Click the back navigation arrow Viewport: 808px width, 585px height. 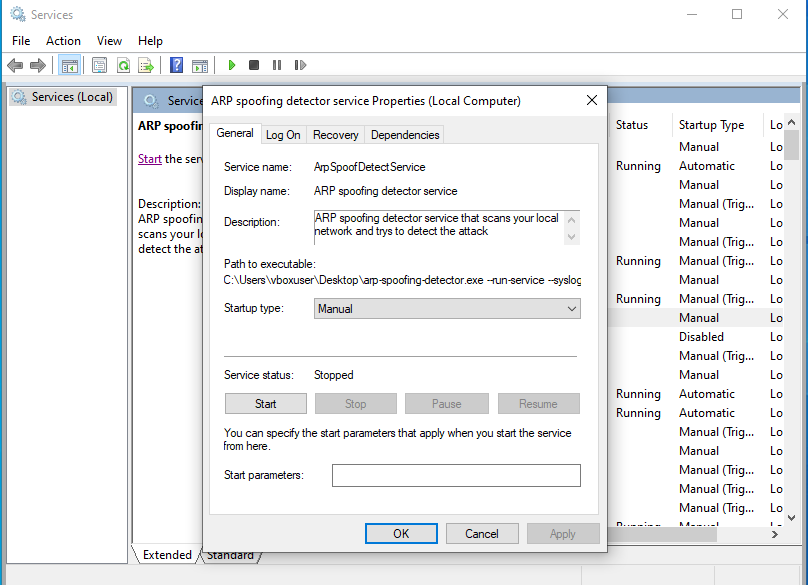click(x=15, y=65)
